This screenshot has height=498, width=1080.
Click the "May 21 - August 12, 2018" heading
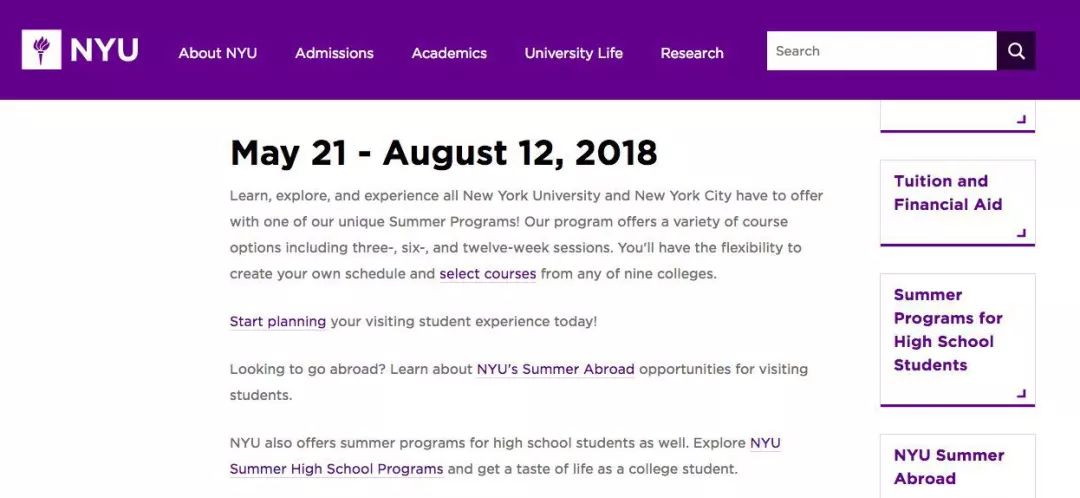[x=444, y=153]
